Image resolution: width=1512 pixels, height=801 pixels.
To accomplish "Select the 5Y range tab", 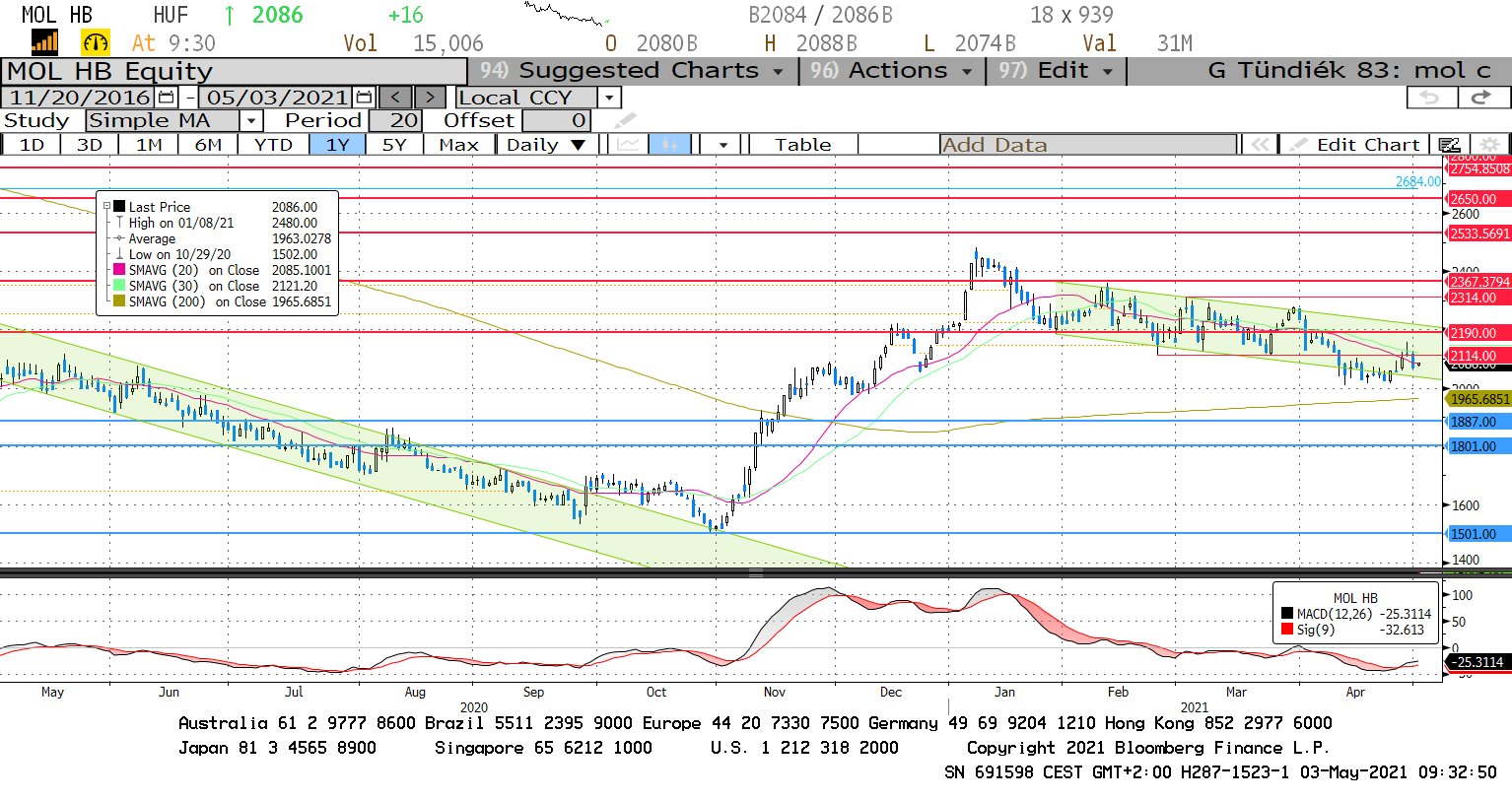I will [x=394, y=145].
